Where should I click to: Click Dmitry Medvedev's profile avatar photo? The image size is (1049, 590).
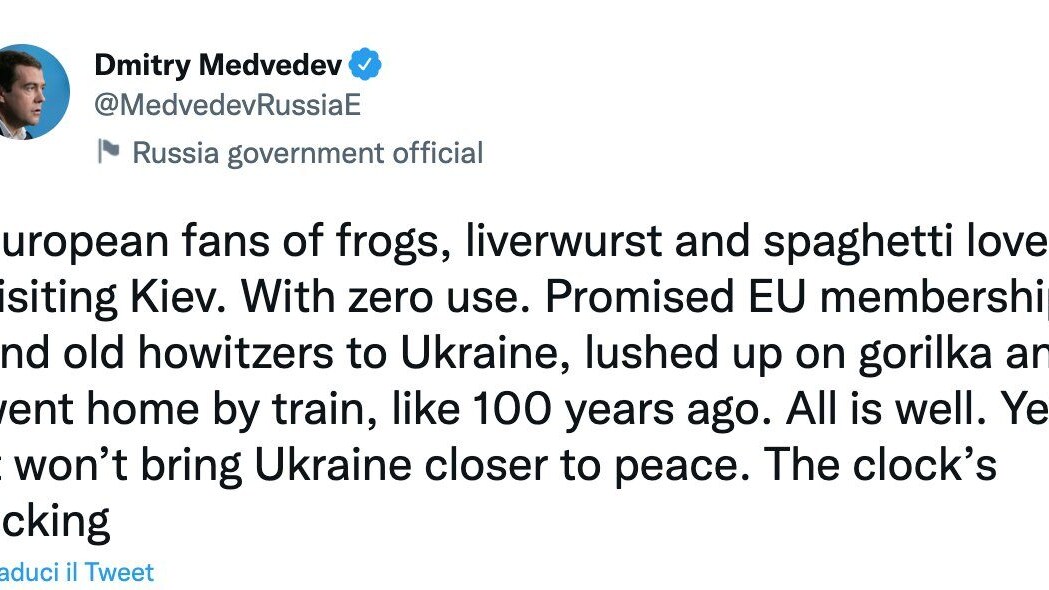(x=32, y=92)
